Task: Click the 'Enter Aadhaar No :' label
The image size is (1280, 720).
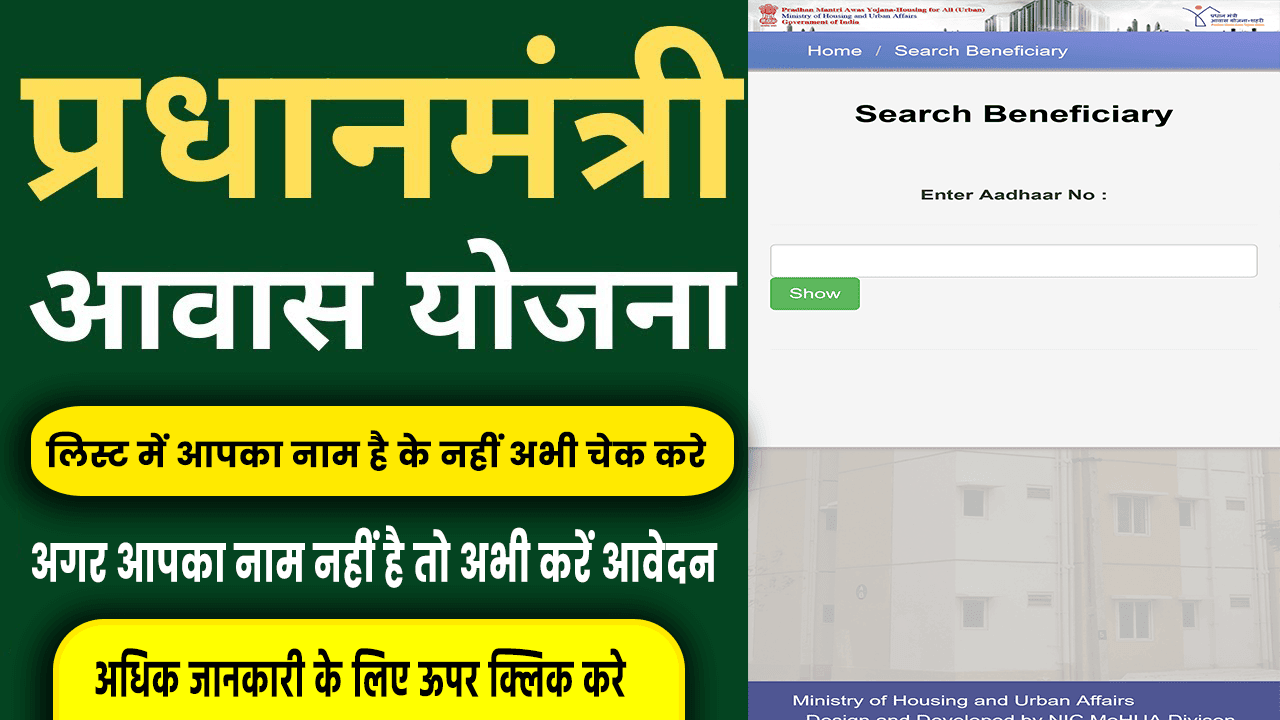Action: point(1014,195)
